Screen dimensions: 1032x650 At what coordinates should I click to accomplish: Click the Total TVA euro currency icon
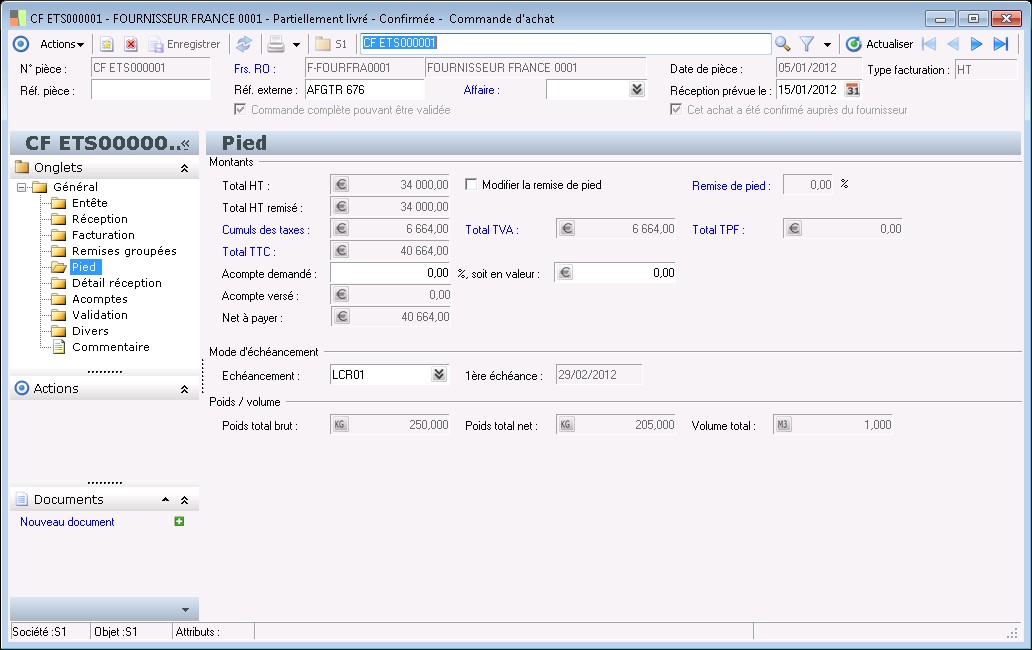567,229
